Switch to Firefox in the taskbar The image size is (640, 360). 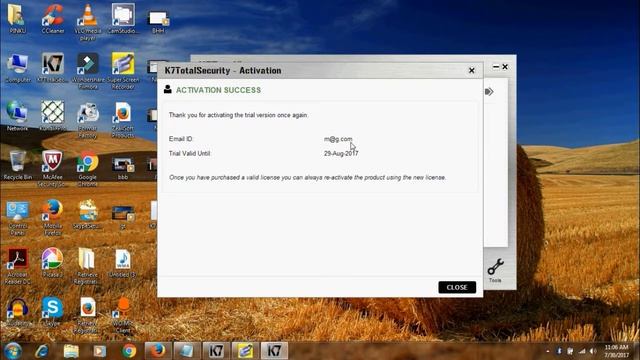point(158,351)
